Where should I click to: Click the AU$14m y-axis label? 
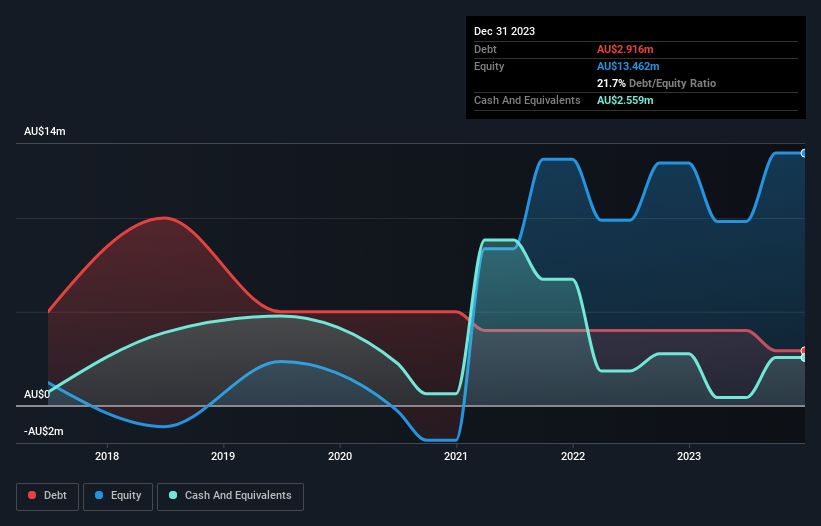coord(45,131)
